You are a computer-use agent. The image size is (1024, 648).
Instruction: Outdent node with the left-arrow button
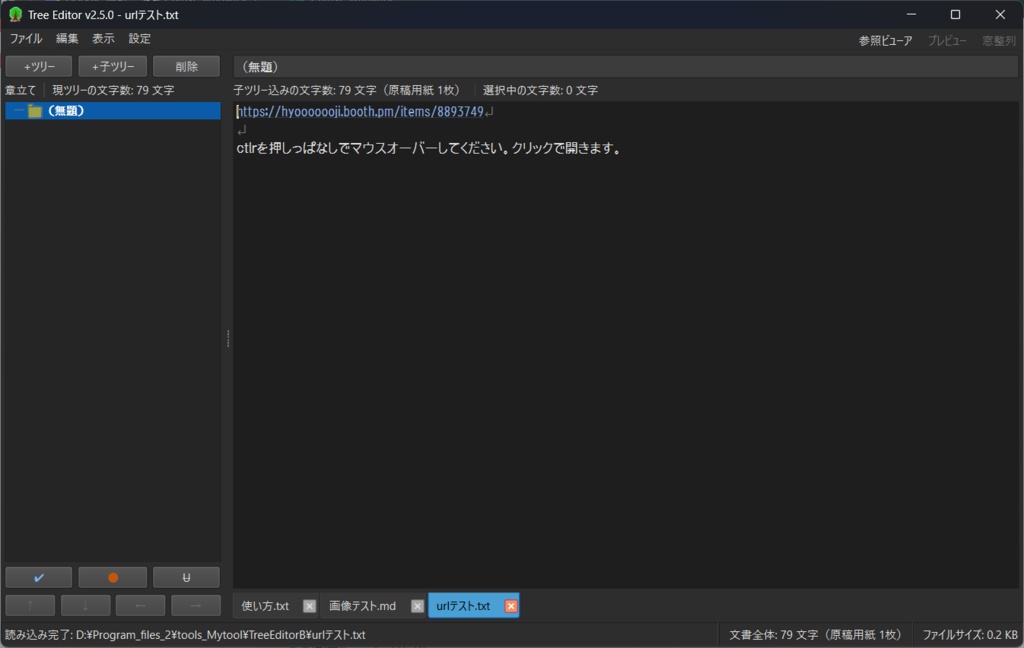[140, 606]
